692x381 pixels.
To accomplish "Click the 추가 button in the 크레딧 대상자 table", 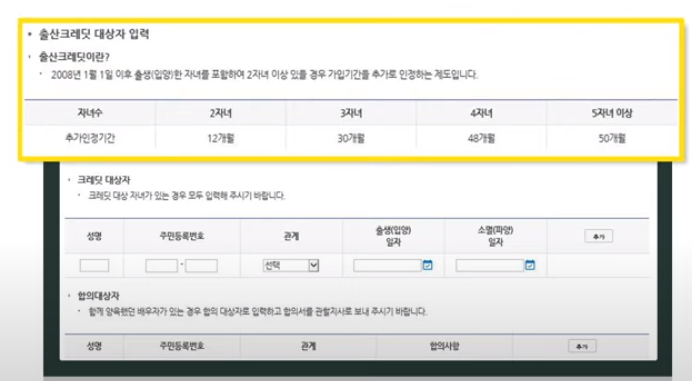I will (598, 236).
